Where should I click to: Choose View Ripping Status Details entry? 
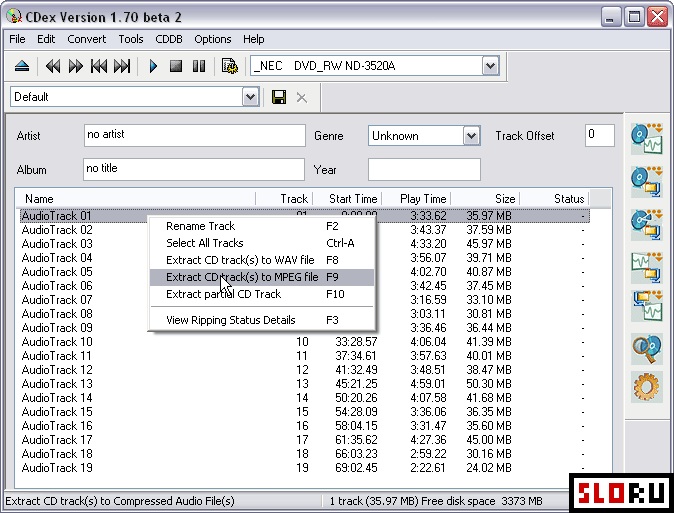click(x=262, y=320)
